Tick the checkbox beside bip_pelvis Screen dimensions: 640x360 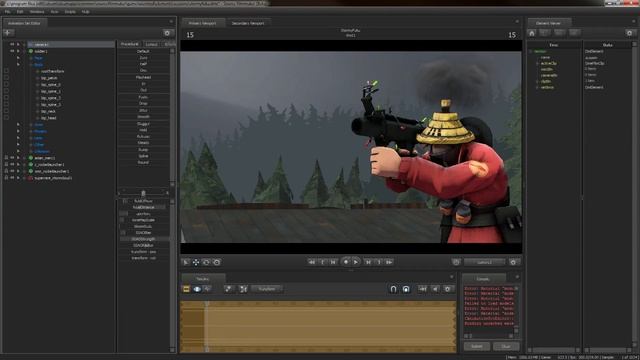(6, 78)
